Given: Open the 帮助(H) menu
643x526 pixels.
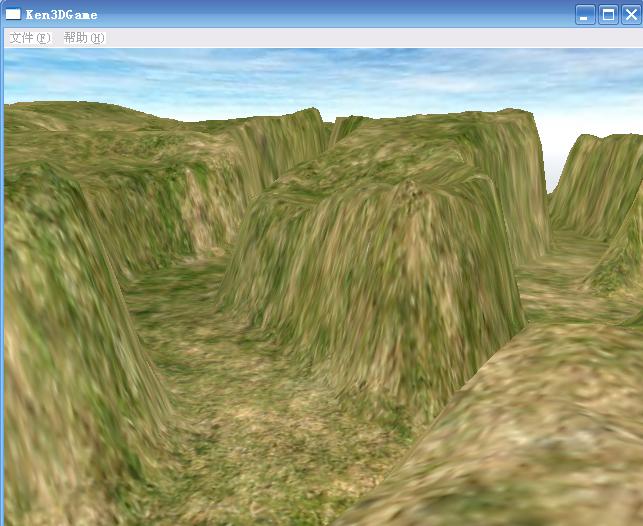Looking at the screenshot, I should click(84, 38).
